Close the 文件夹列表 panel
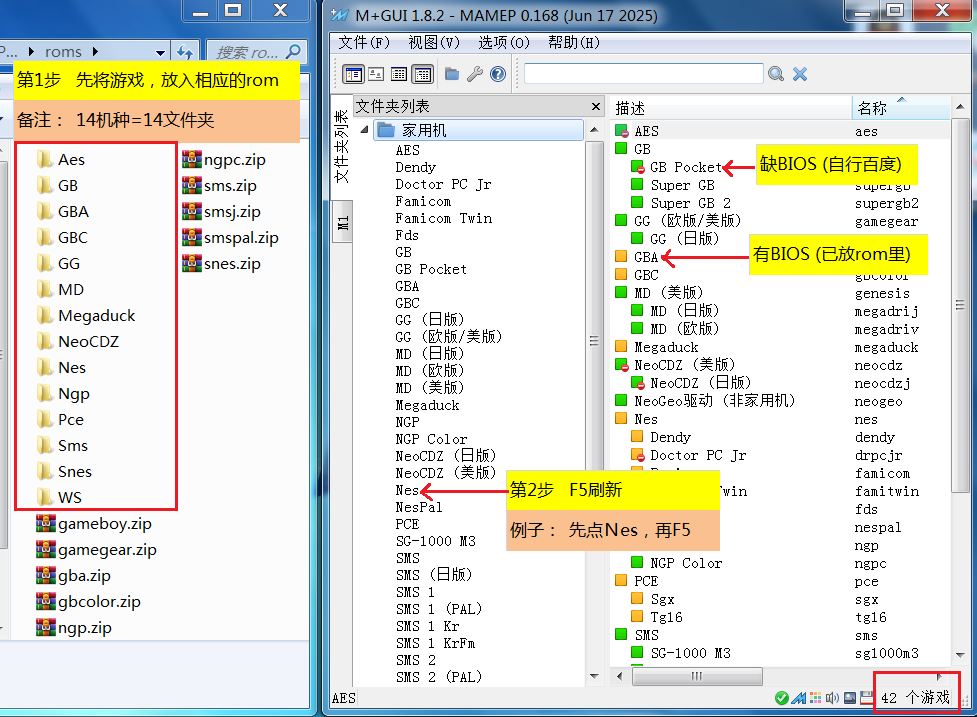Image resolution: width=977 pixels, height=717 pixels. click(x=596, y=107)
